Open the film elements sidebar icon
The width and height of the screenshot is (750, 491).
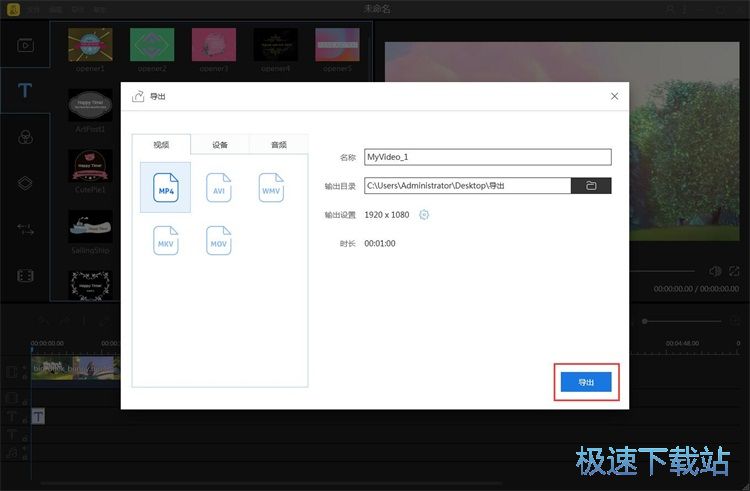coord(25,275)
